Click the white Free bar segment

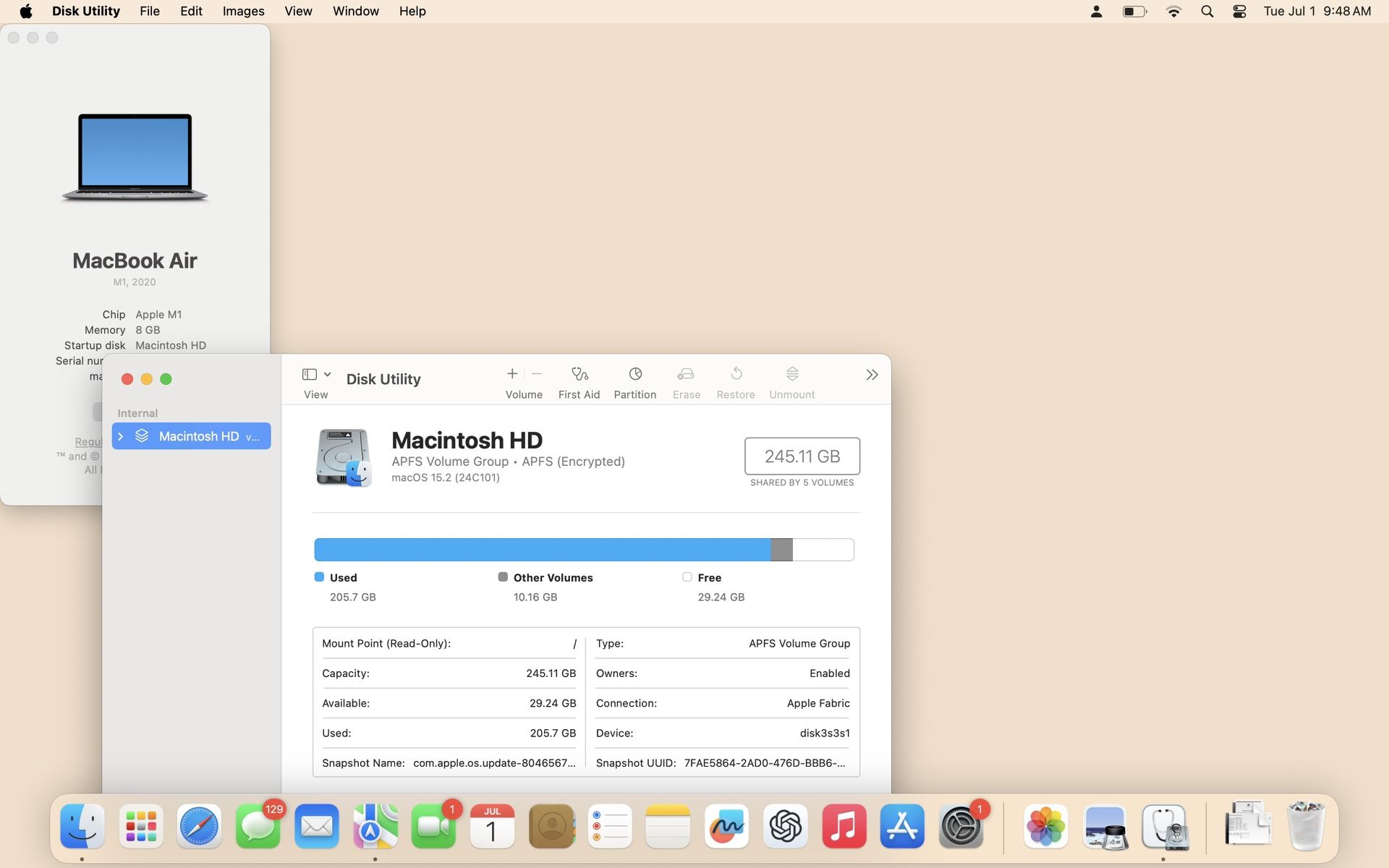pos(823,550)
